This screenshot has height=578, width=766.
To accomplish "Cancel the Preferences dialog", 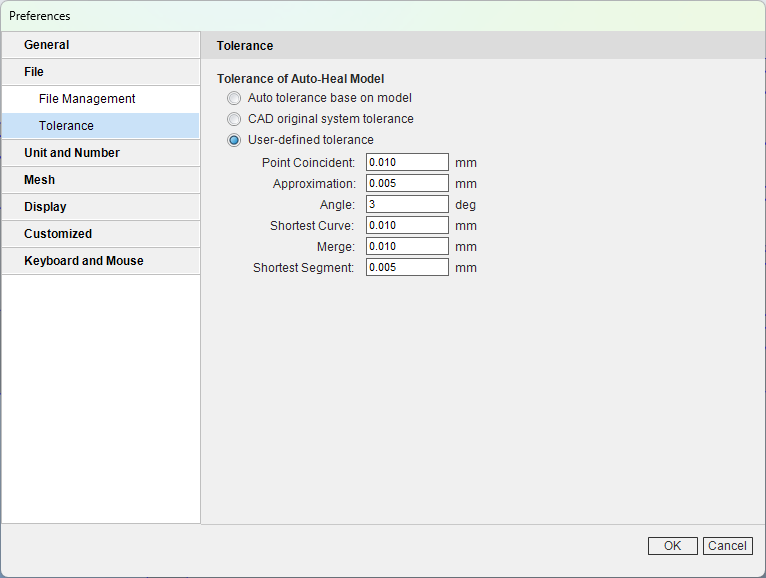I will point(727,546).
